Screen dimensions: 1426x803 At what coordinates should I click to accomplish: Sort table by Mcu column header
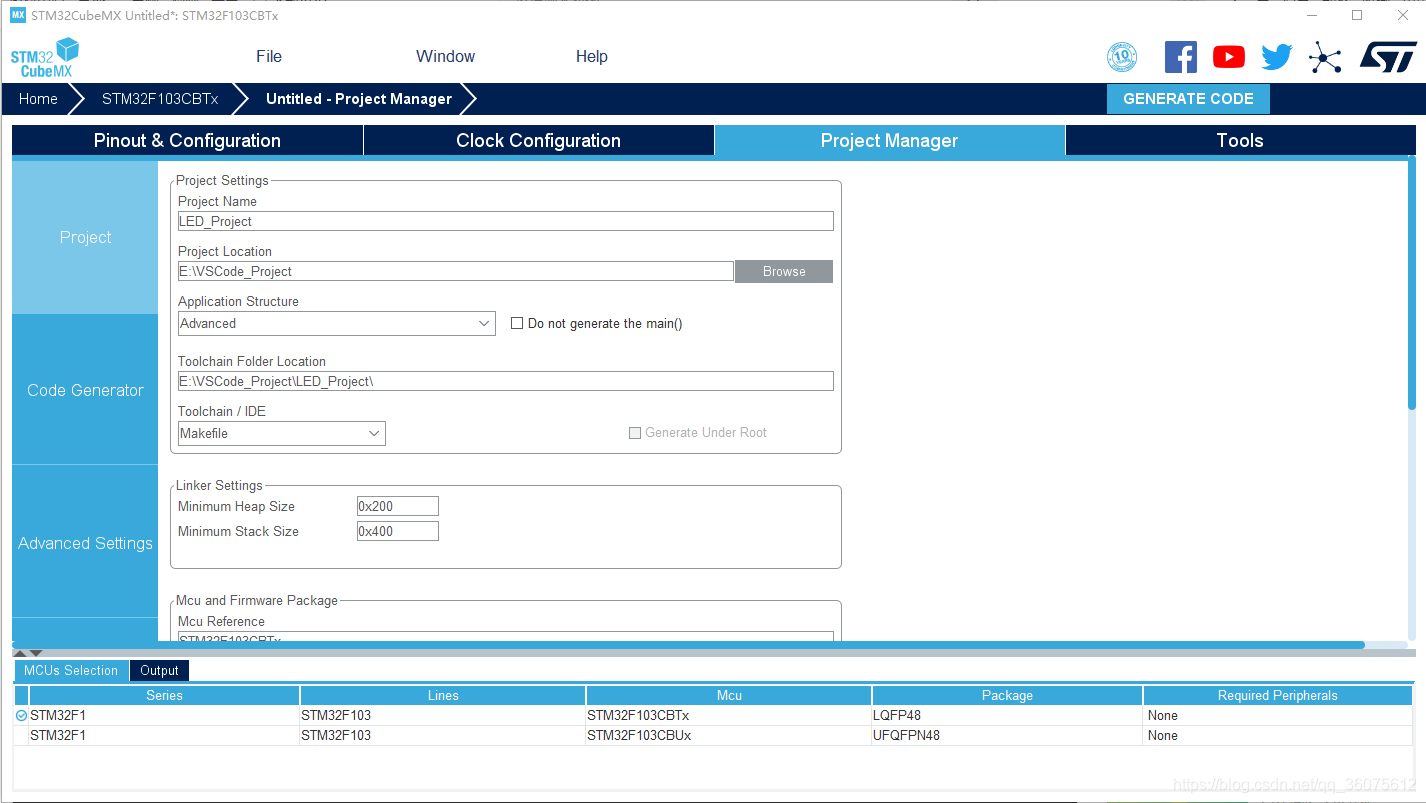pyautogui.click(x=729, y=695)
